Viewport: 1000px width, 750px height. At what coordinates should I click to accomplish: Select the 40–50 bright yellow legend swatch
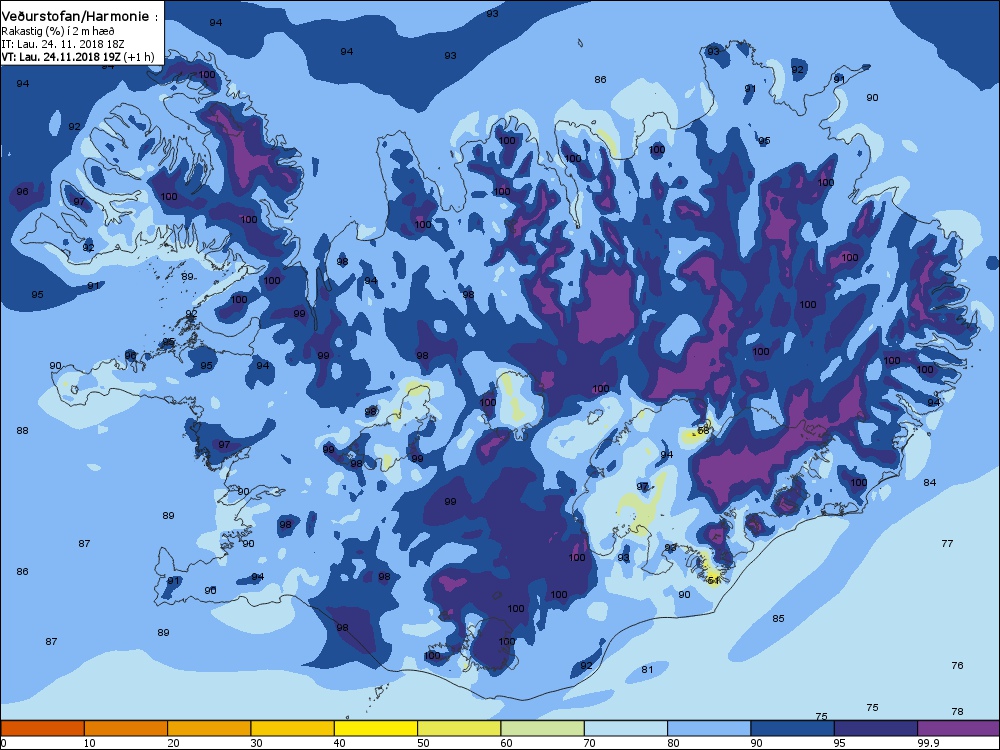coord(376,728)
